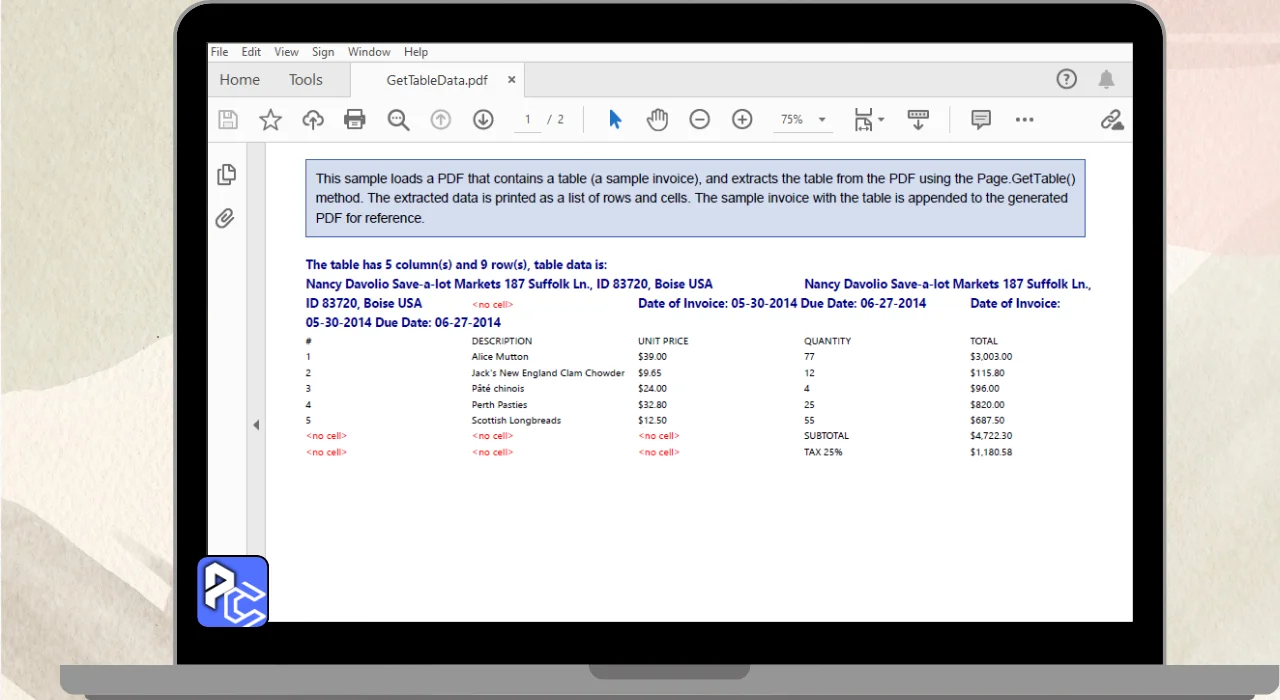Zoom in with the plus icon
1280x700 pixels.
click(x=742, y=120)
